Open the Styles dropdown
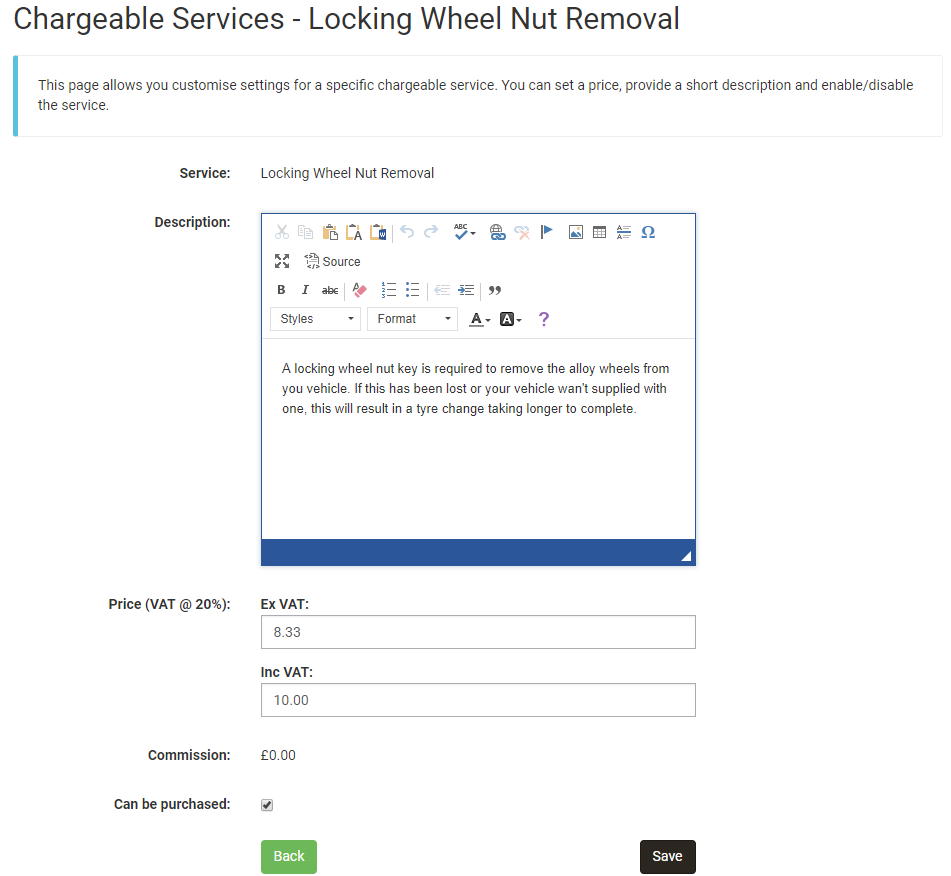The width and height of the screenshot is (951, 876). [x=315, y=319]
